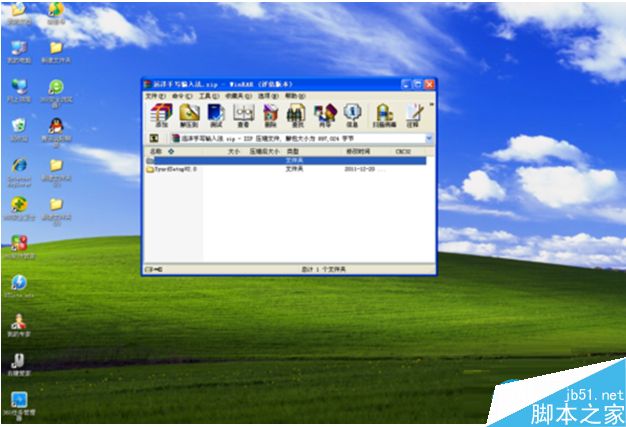Open the Help (帮助) menu
Viewport: 626px width, 427px height.
[x=295, y=96]
